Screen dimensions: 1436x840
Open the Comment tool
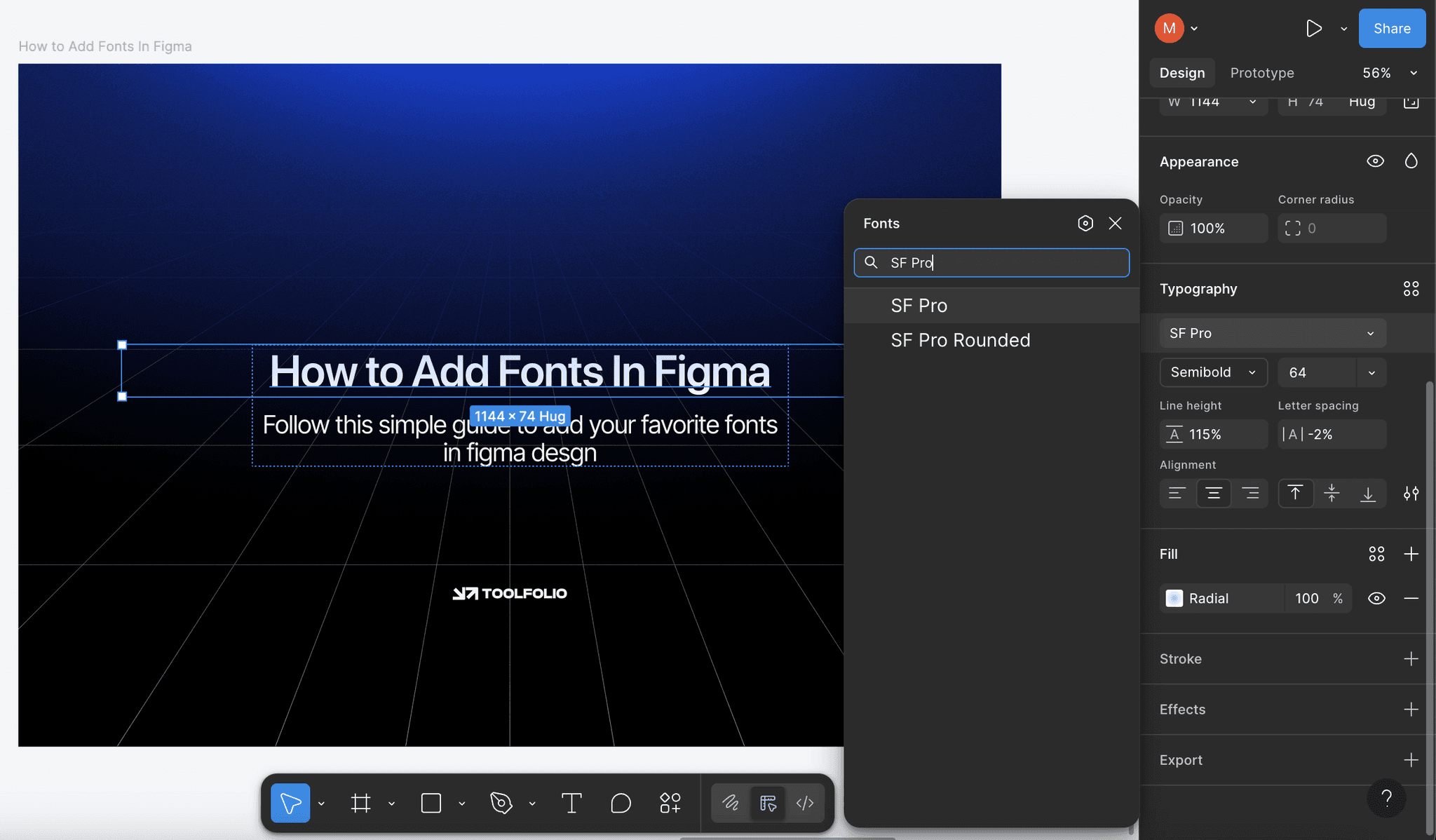pos(620,803)
